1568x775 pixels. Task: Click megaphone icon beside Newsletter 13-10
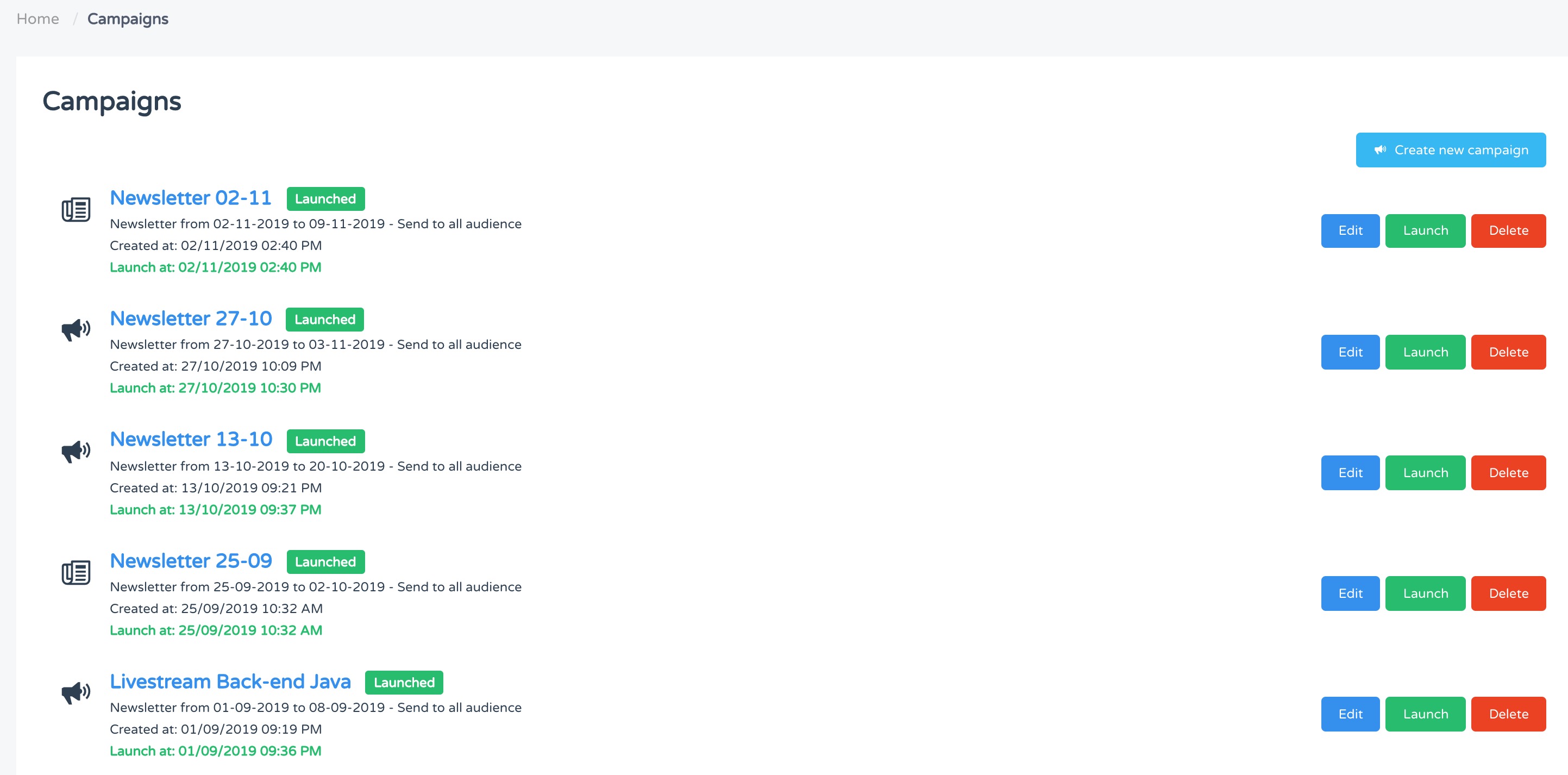[76, 451]
